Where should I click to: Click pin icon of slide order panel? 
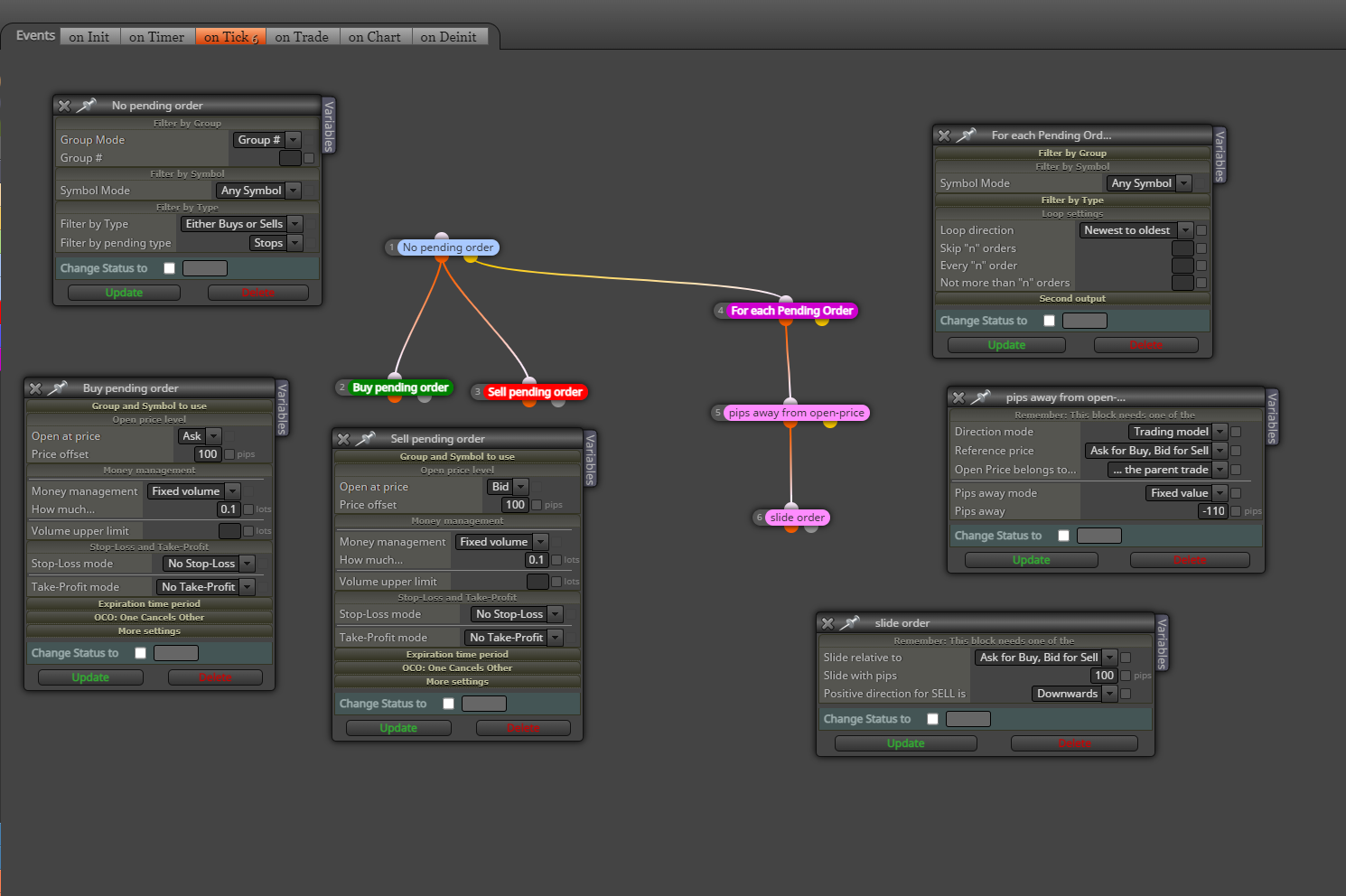[x=849, y=623]
